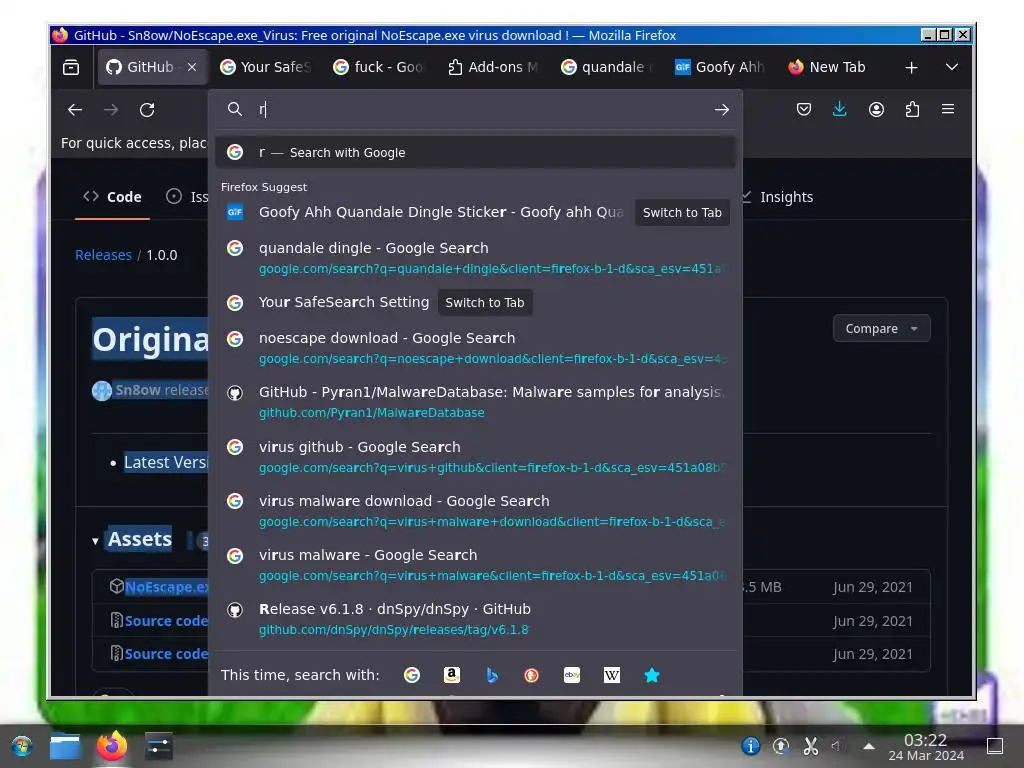Screen dimensions: 1024x768
Task: Open Firefox View tab list icon
Action: [x=71, y=67]
